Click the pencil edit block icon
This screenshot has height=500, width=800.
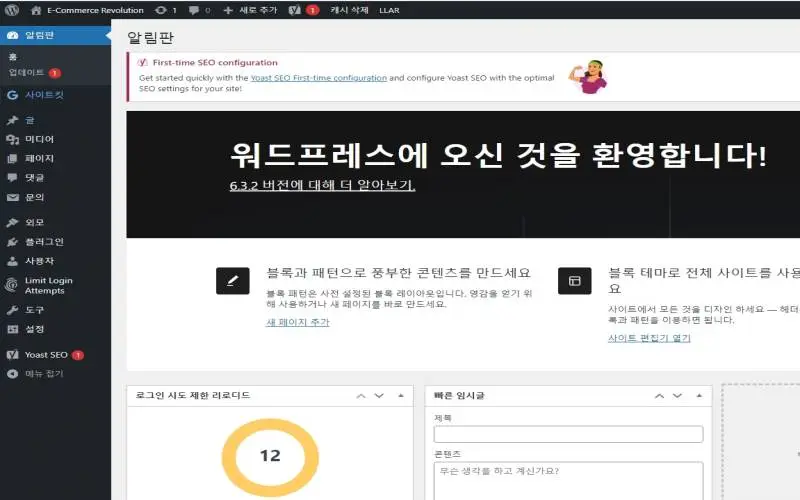click(x=233, y=281)
